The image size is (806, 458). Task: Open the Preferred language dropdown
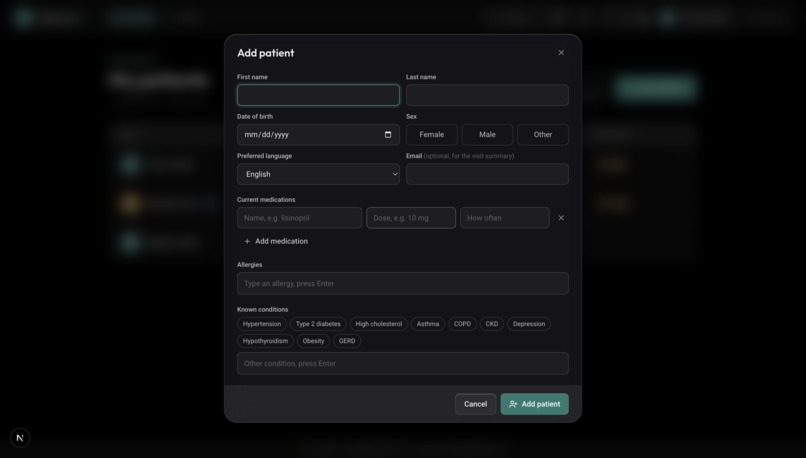coord(318,174)
